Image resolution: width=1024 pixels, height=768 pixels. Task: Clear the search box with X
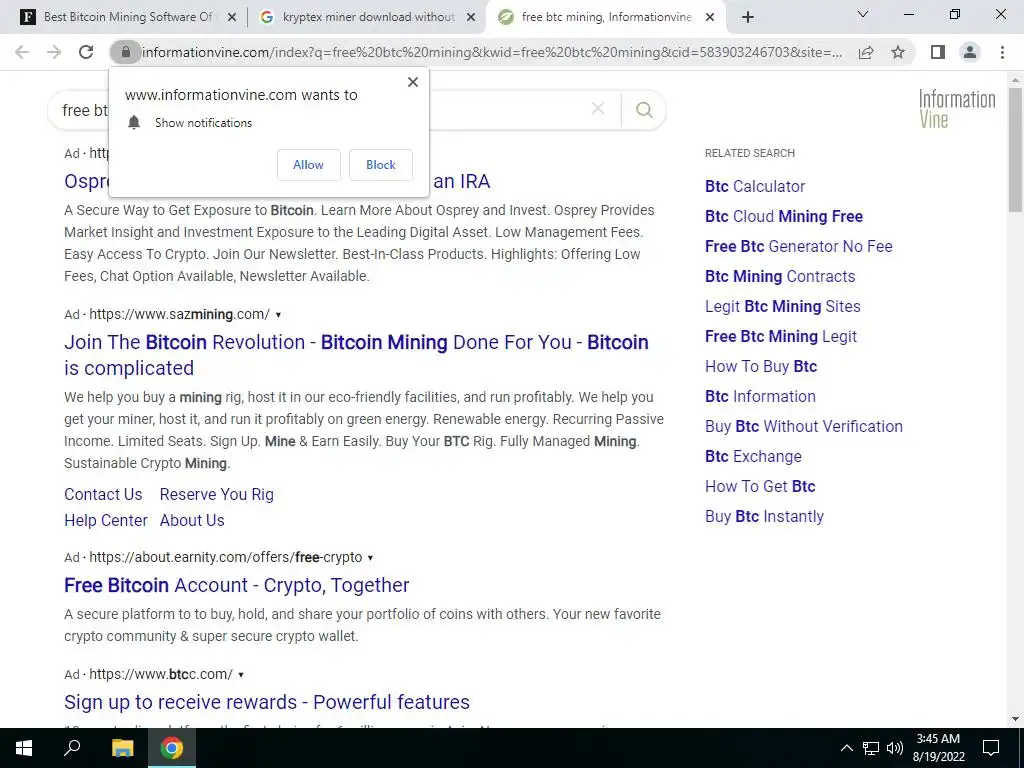[x=598, y=109]
